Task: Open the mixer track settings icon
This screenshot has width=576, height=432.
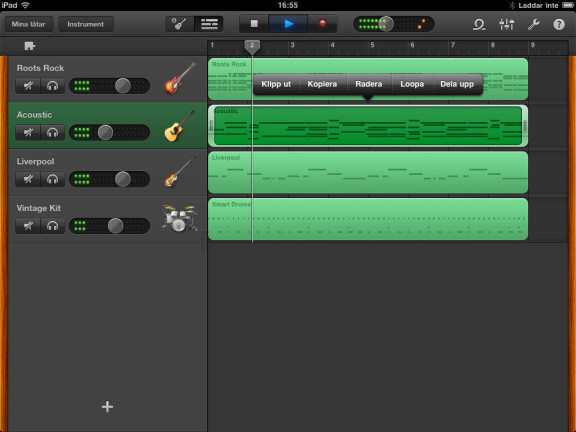Action: (507, 25)
